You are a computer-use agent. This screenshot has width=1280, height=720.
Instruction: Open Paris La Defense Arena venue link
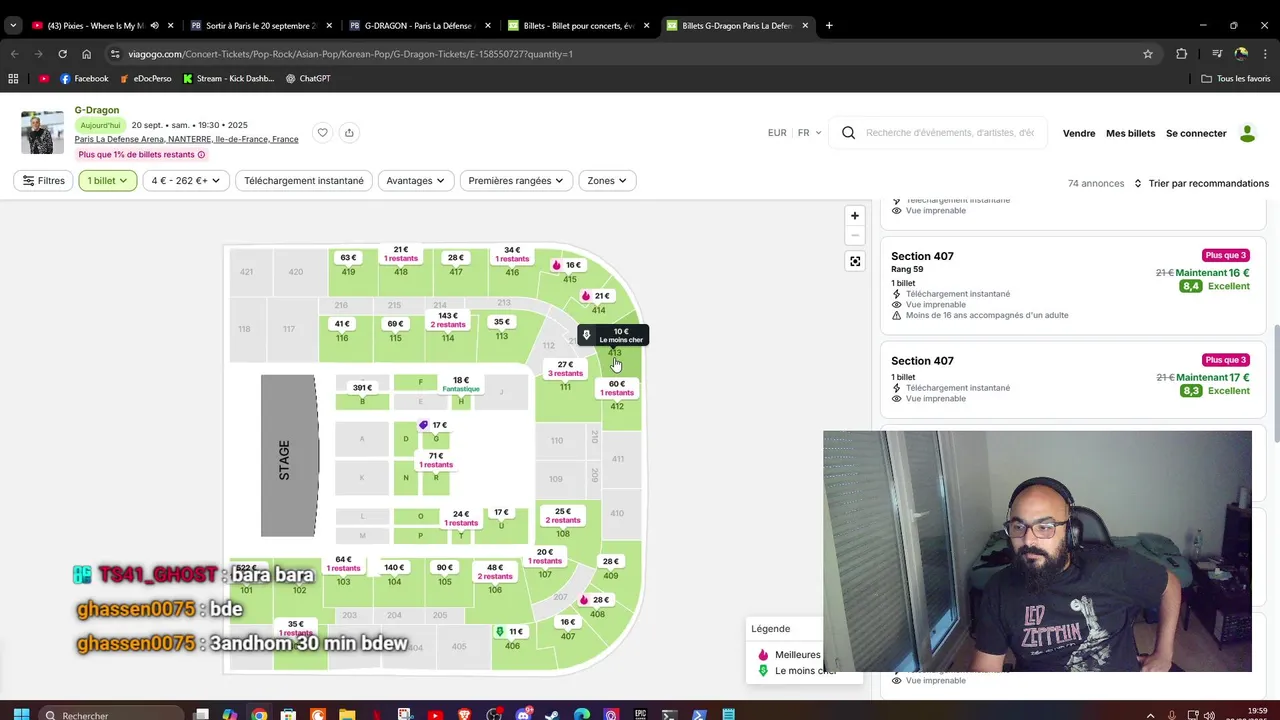tap(186, 139)
